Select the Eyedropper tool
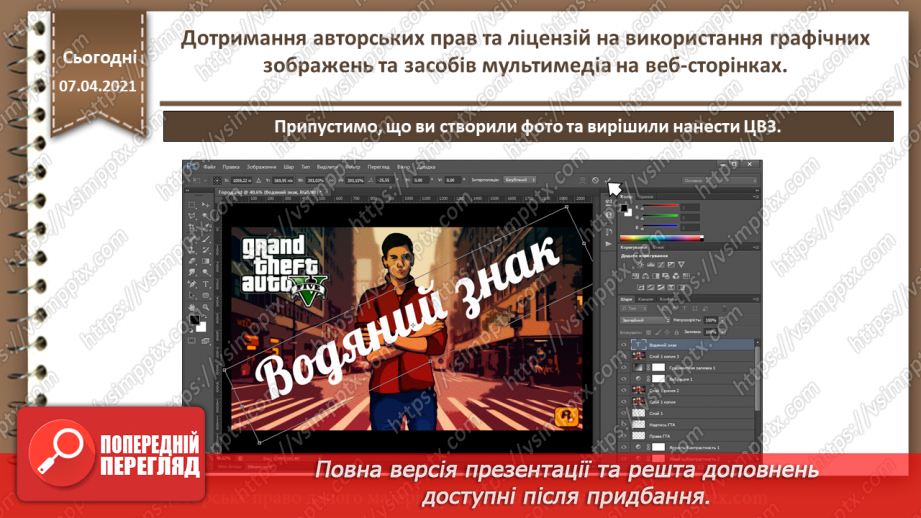 pyautogui.click(x=206, y=227)
